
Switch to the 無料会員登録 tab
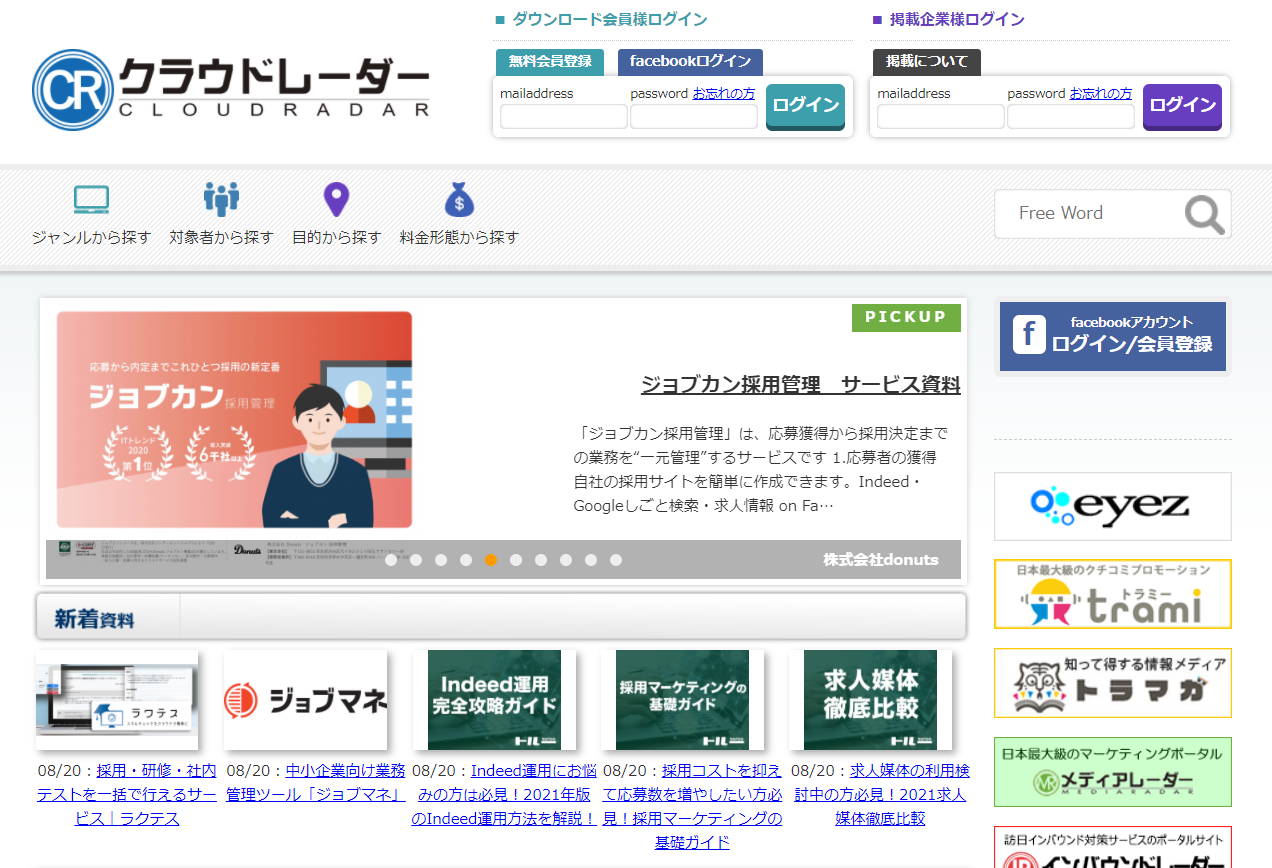click(549, 62)
